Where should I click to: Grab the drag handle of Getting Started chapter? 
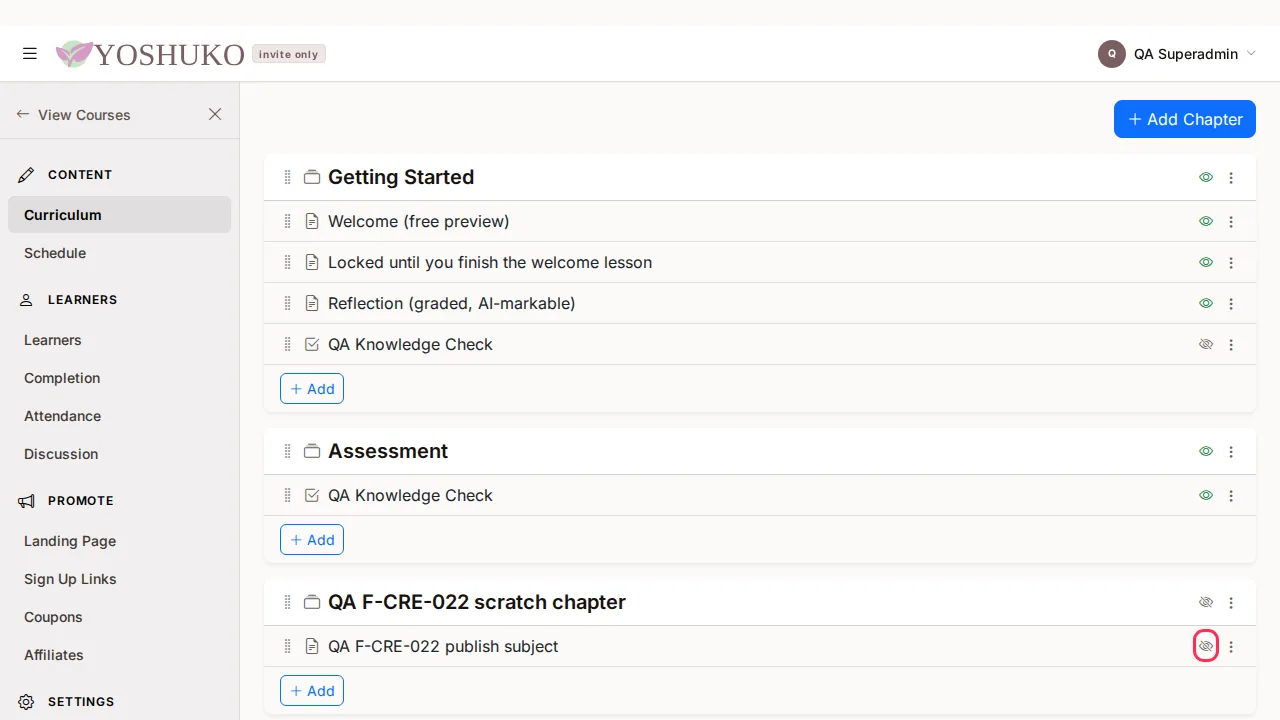[287, 177]
